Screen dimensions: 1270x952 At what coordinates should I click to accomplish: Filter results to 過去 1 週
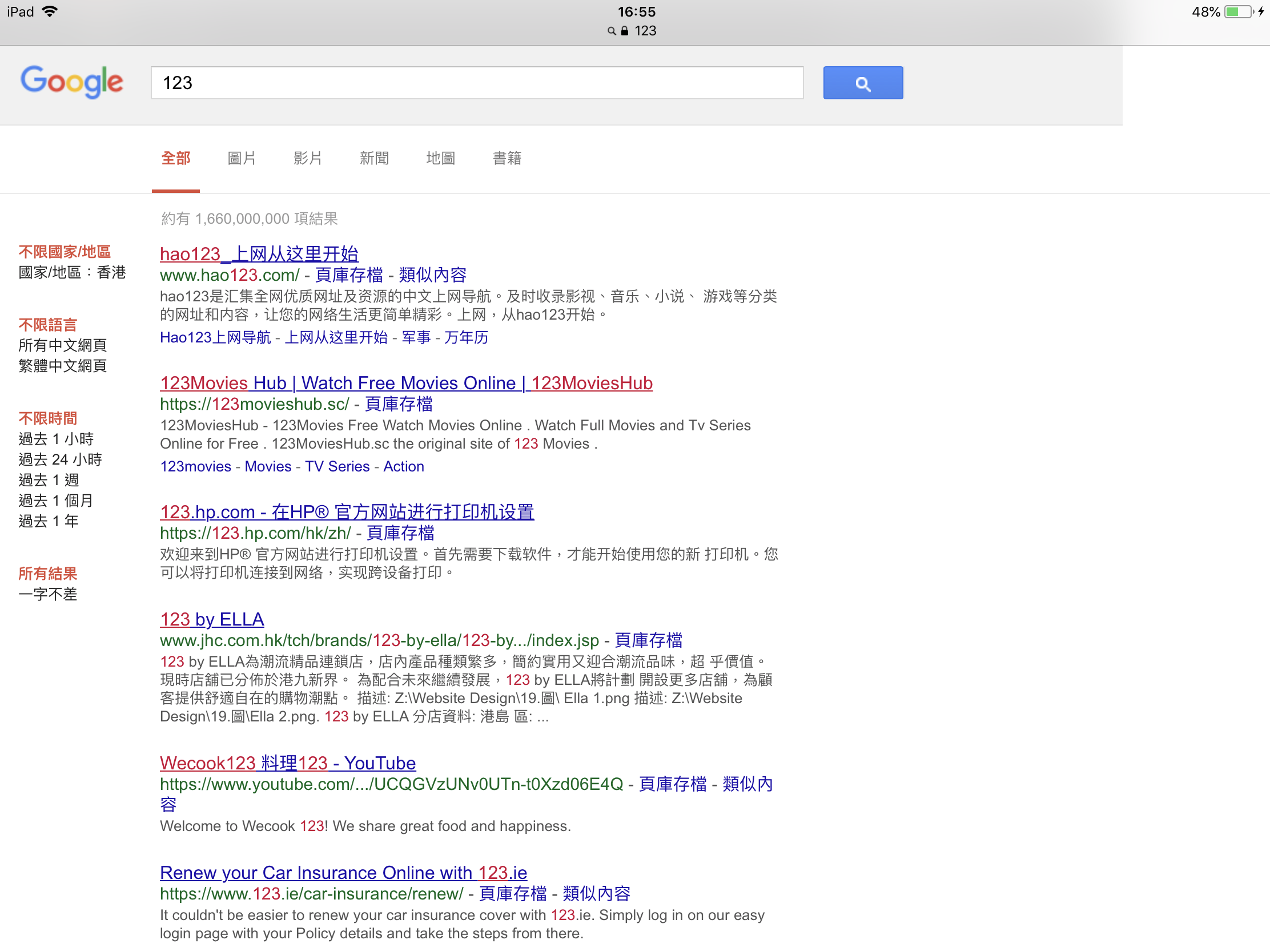pos(49,481)
